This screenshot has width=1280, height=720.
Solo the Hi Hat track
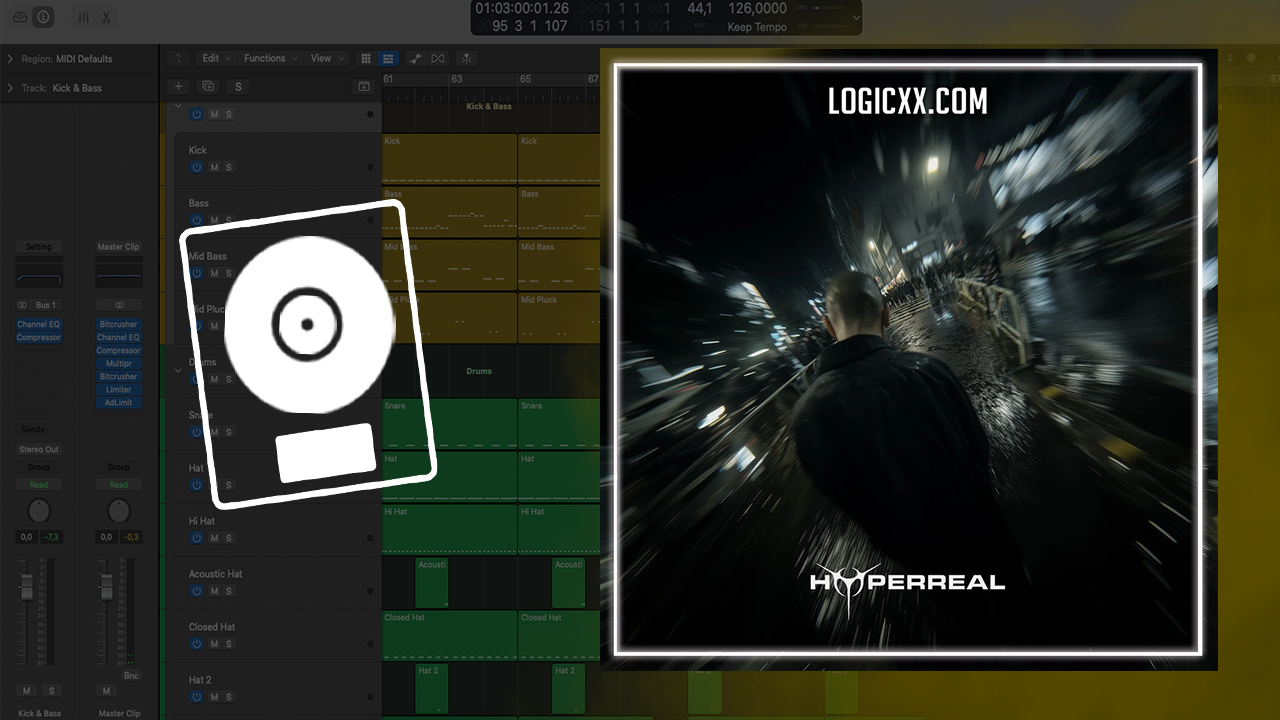point(229,538)
